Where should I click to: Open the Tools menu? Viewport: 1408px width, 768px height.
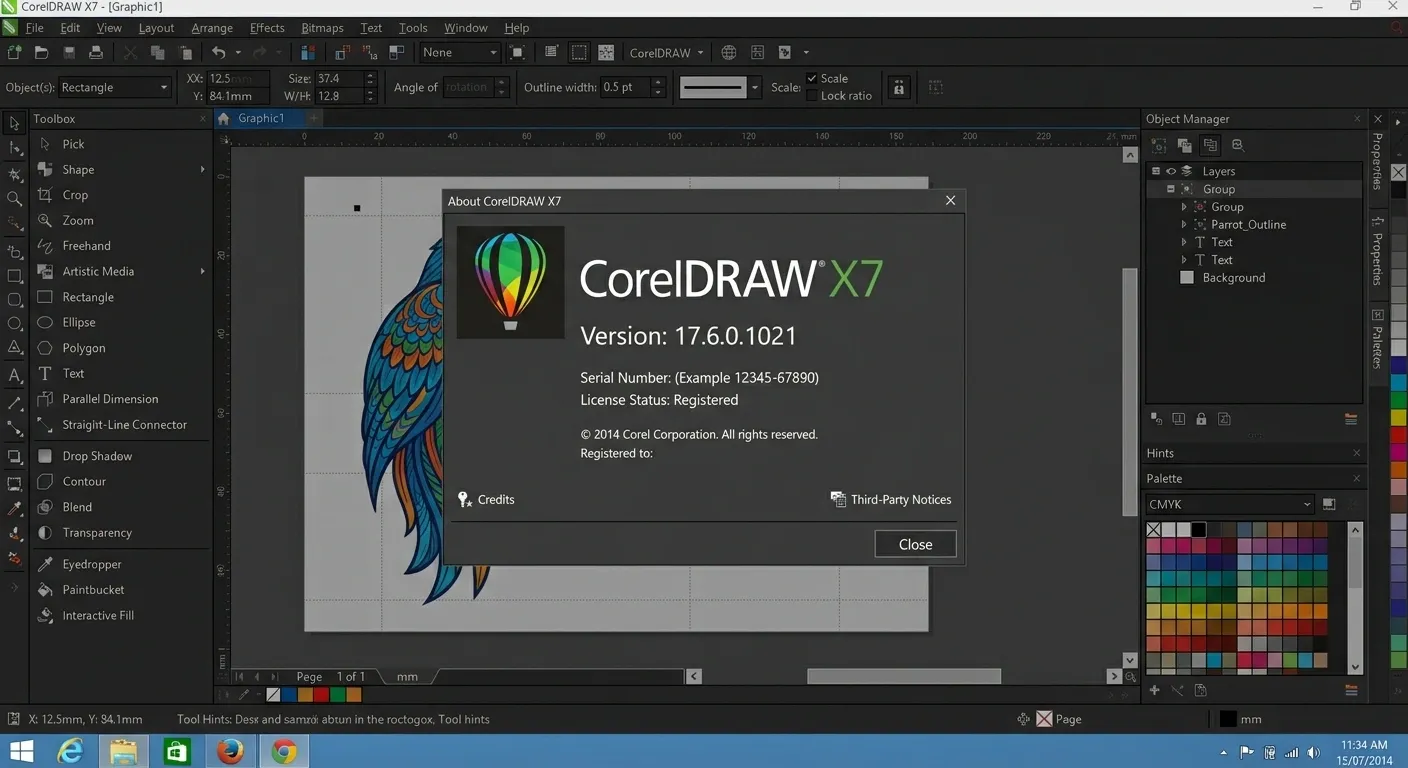coord(413,28)
